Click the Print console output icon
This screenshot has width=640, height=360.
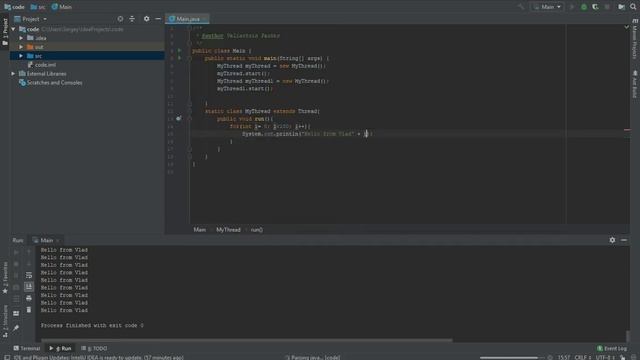pos(29,299)
